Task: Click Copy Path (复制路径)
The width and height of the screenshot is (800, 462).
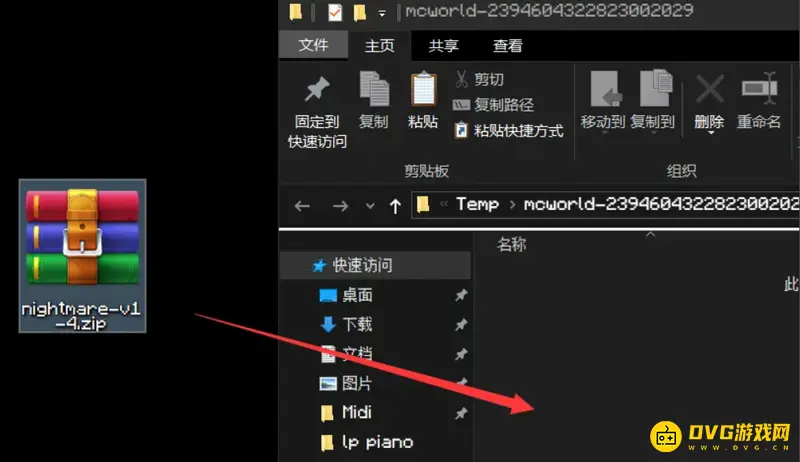Action: coord(493,105)
